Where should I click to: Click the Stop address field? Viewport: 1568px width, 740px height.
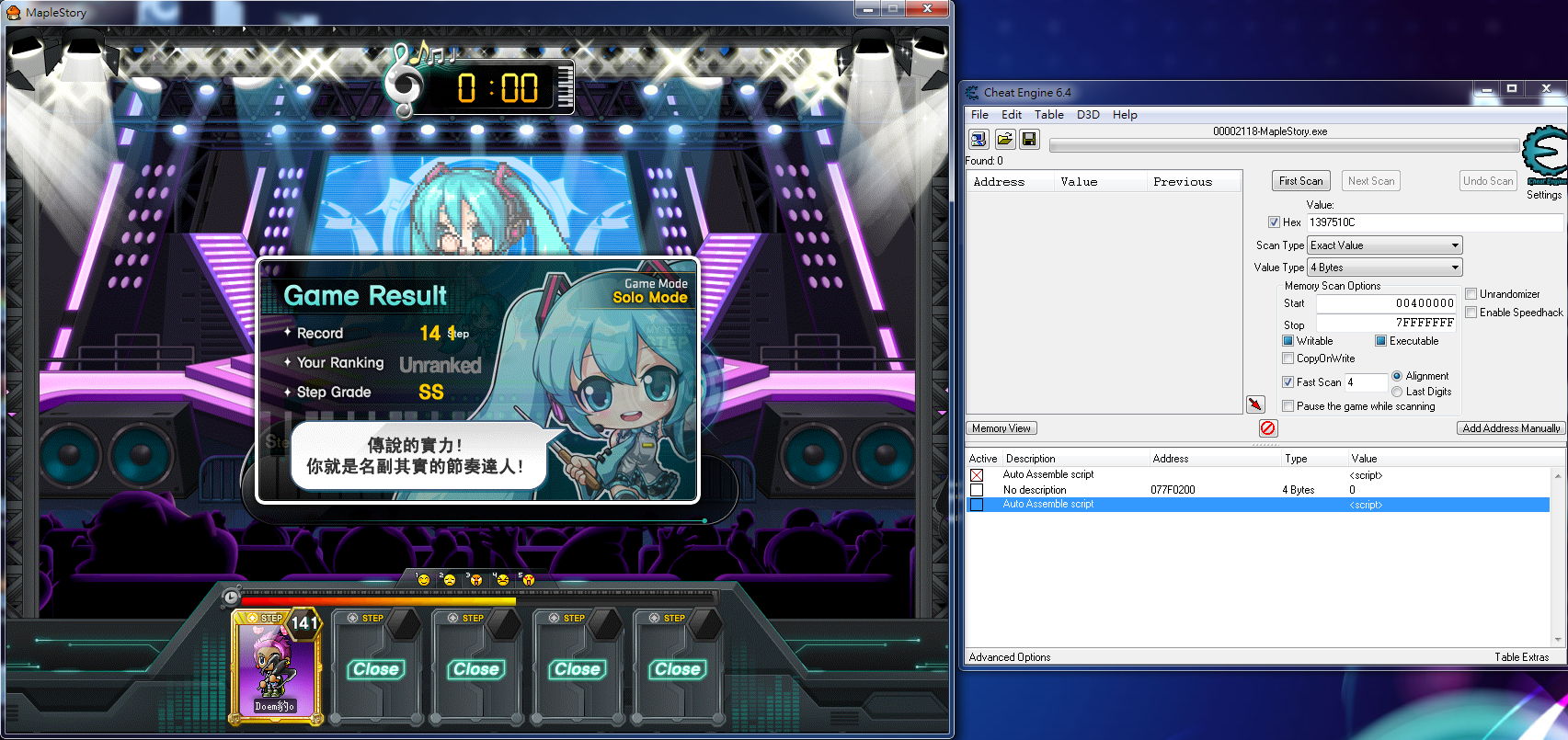(1386, 323)
